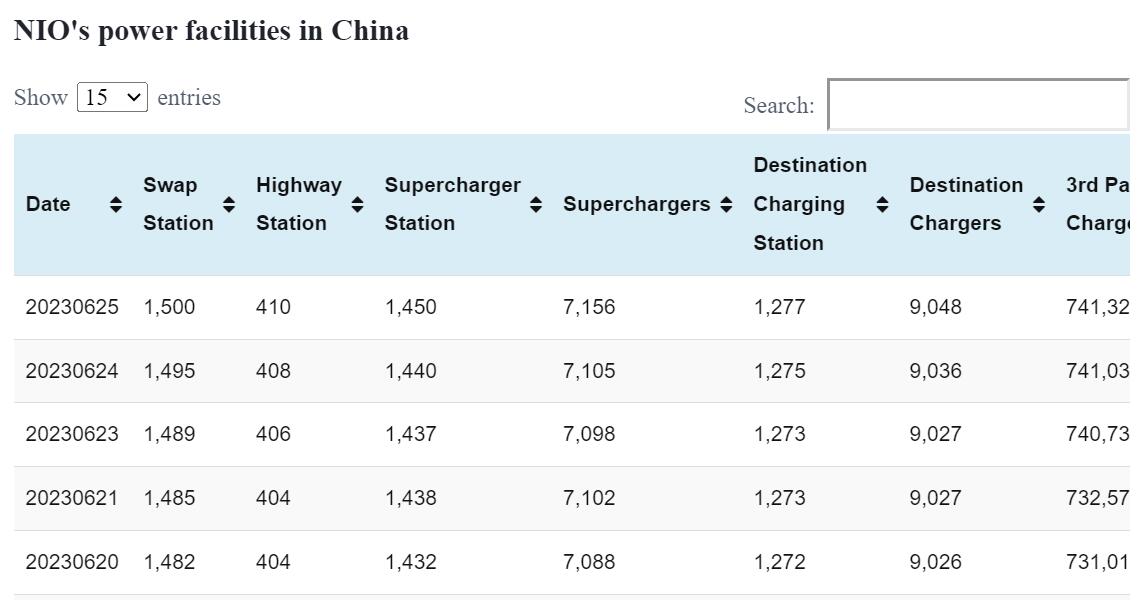Image resolution: width=1139 pixels, height=600 pixels.
Task: Click the sort arrows beside Date
Action: click(x=116, y=204)
